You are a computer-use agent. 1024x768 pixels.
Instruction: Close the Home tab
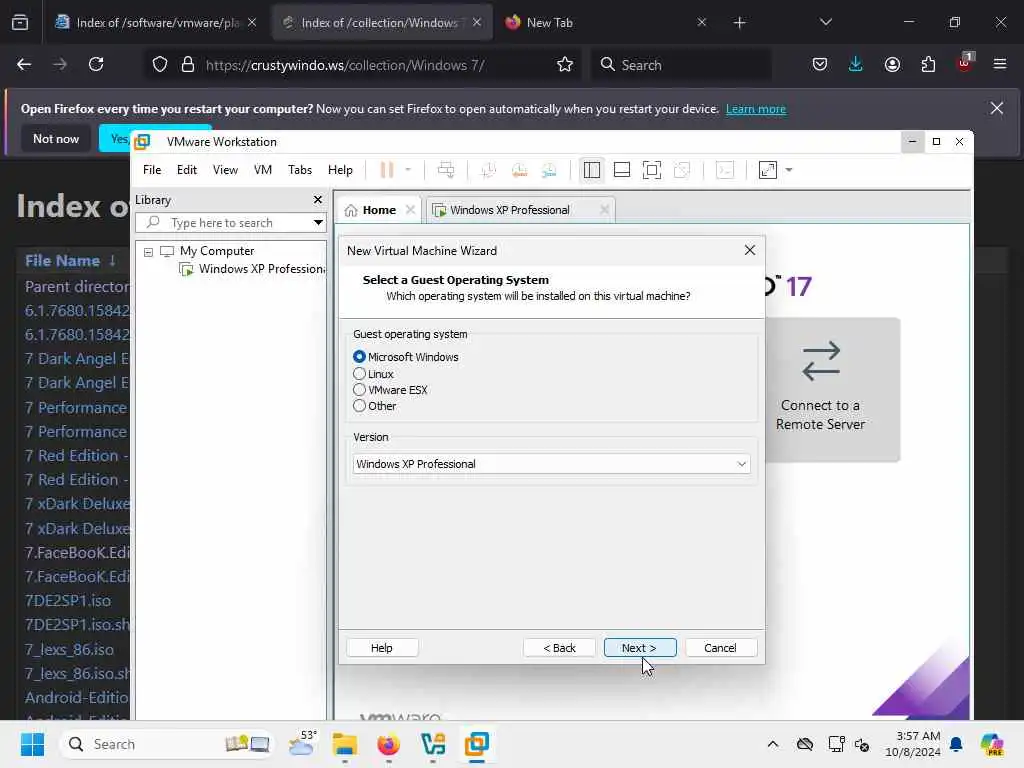coord(410,210)
